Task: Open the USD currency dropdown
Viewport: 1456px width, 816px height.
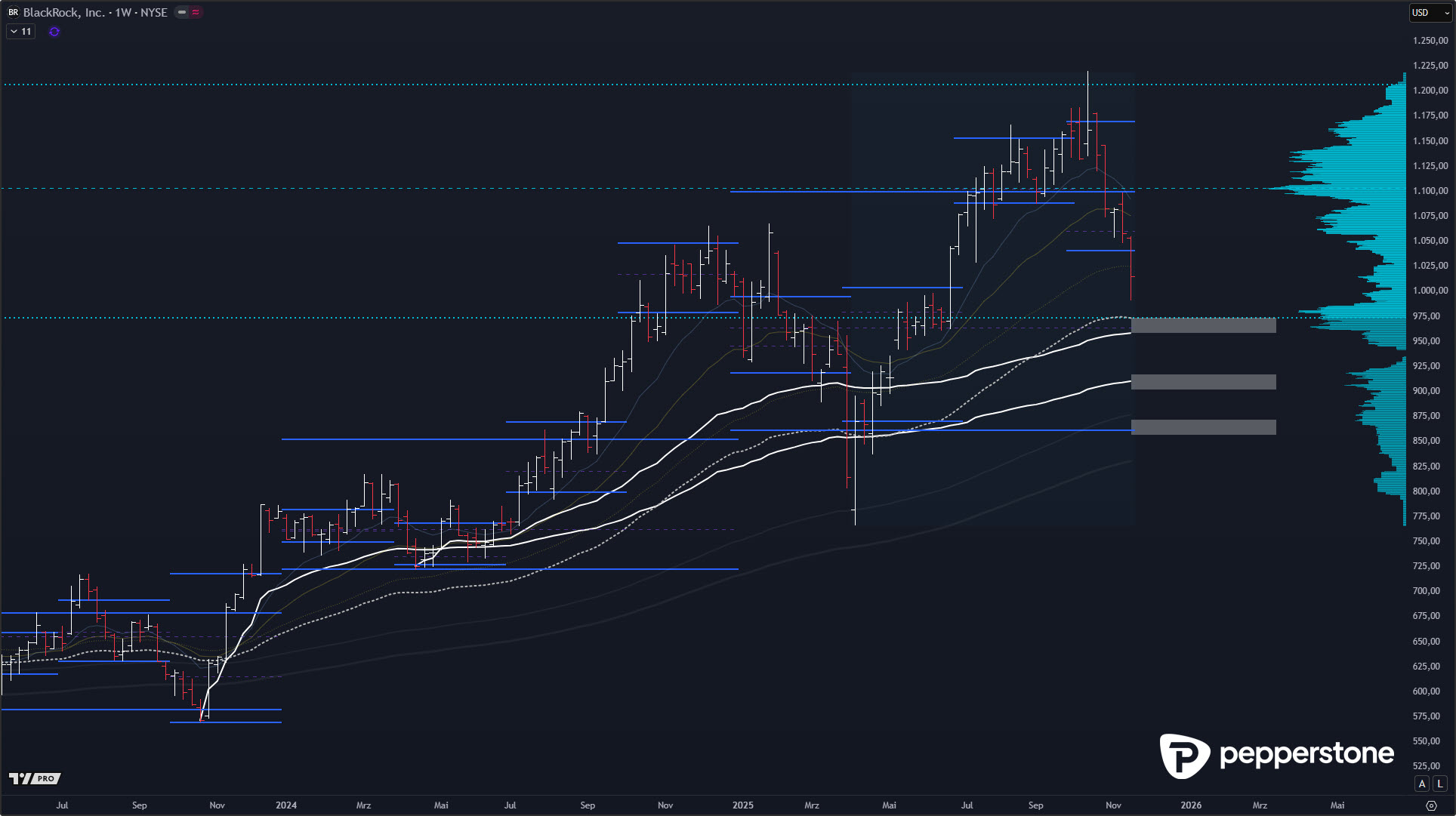Action: click(1430, 12)
